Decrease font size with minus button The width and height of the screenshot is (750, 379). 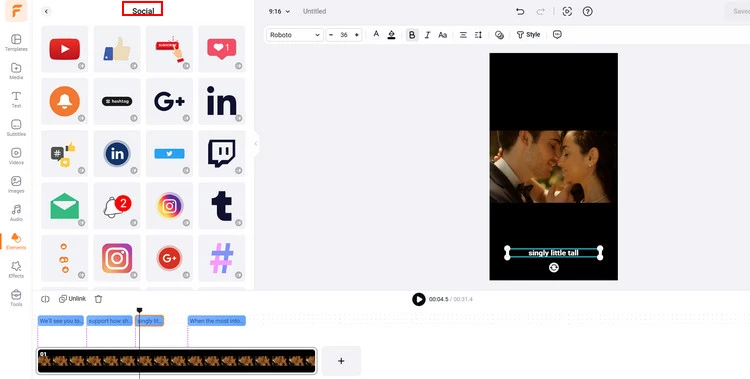pyautogui.click(x=331, y=34)
